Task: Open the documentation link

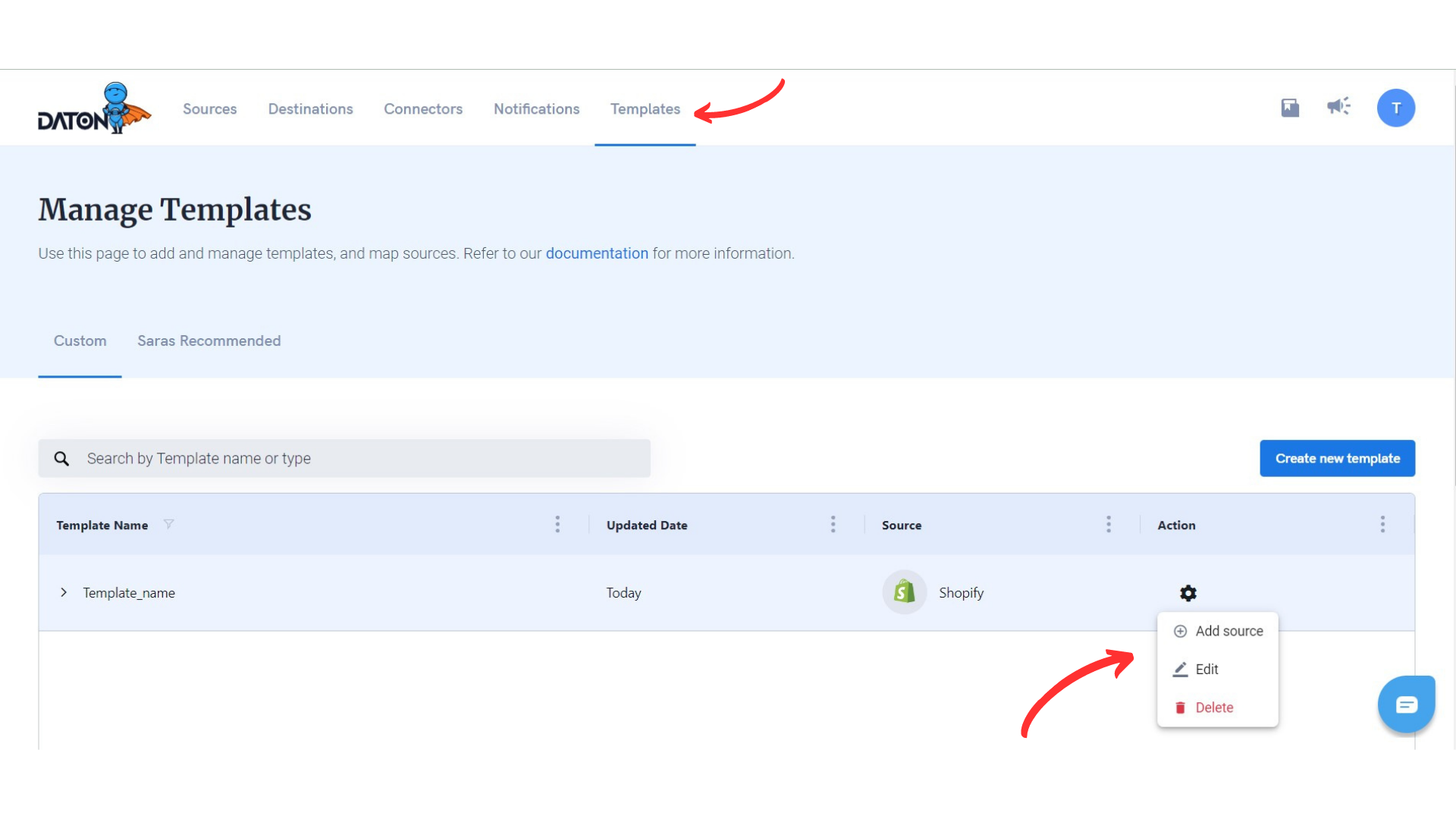Action: pyautogui.click(x=597, y=253)
